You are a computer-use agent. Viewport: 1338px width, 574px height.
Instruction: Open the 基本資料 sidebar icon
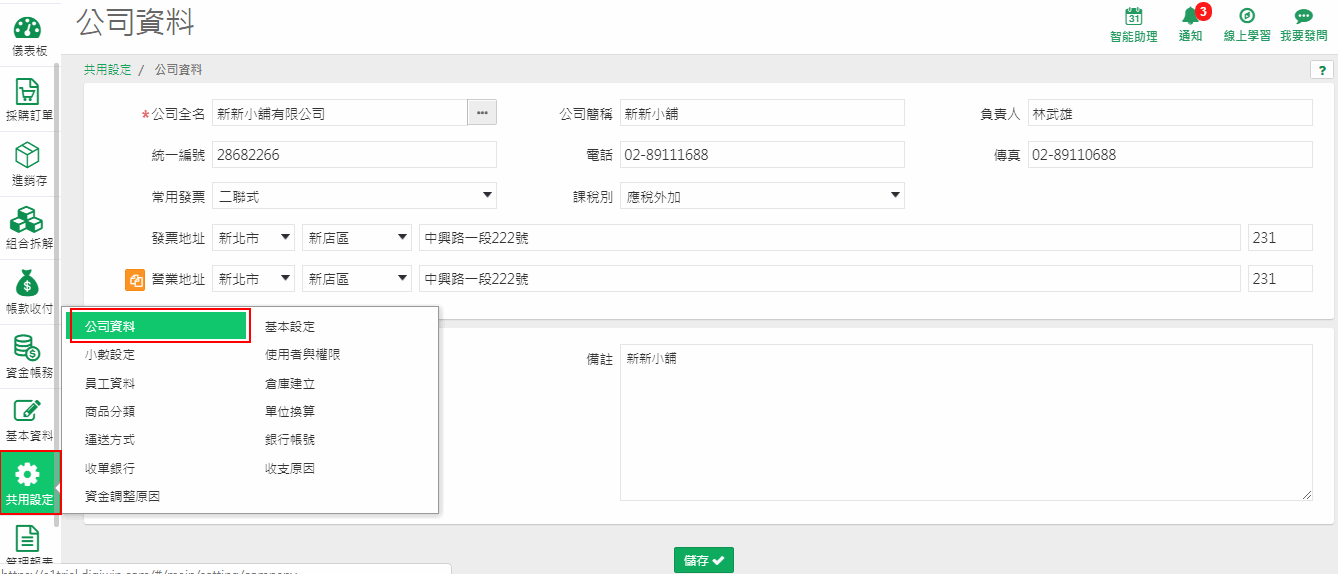28,413
